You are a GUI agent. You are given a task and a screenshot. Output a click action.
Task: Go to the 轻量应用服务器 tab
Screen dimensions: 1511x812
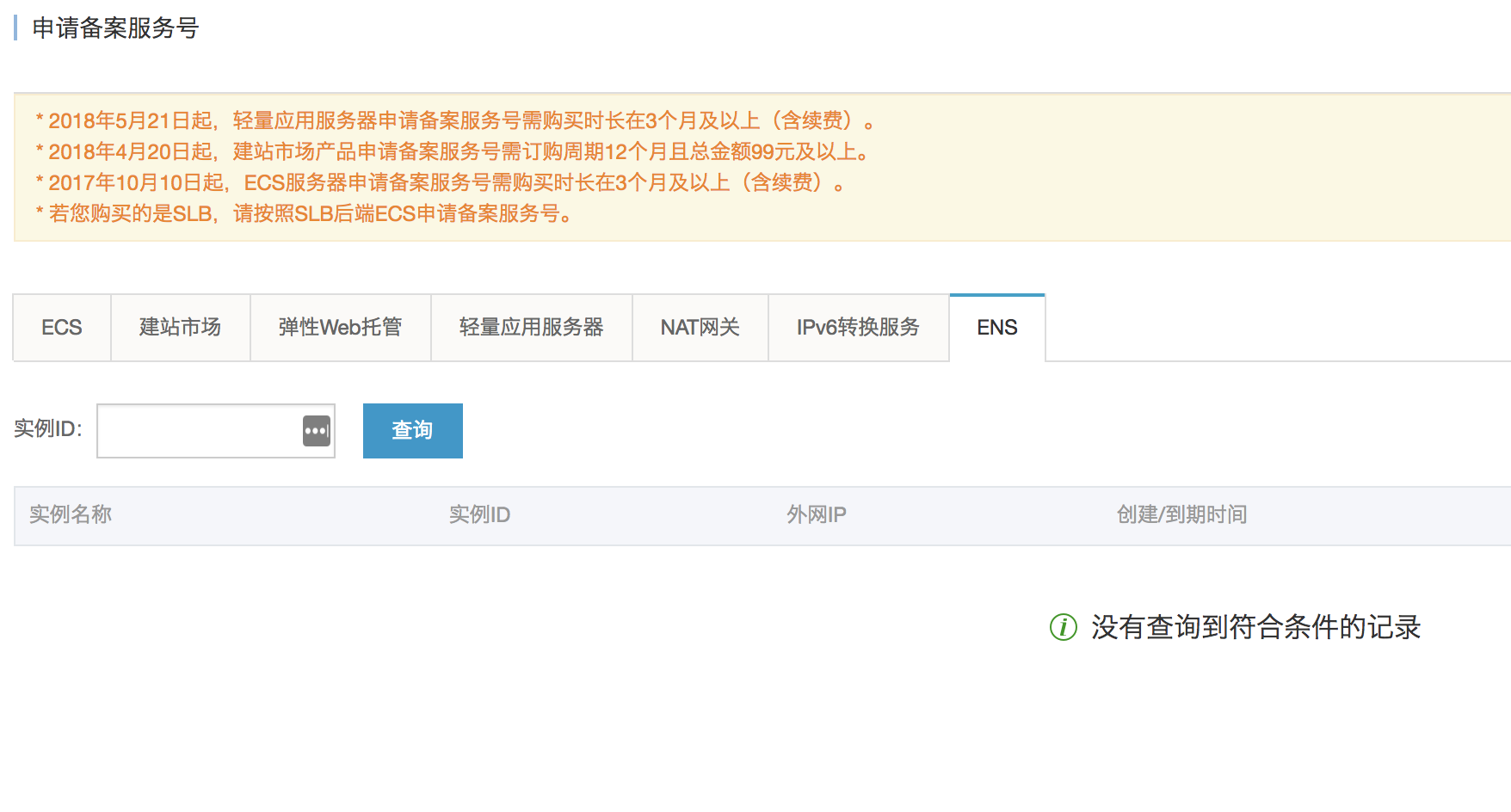tap(531, 328)
